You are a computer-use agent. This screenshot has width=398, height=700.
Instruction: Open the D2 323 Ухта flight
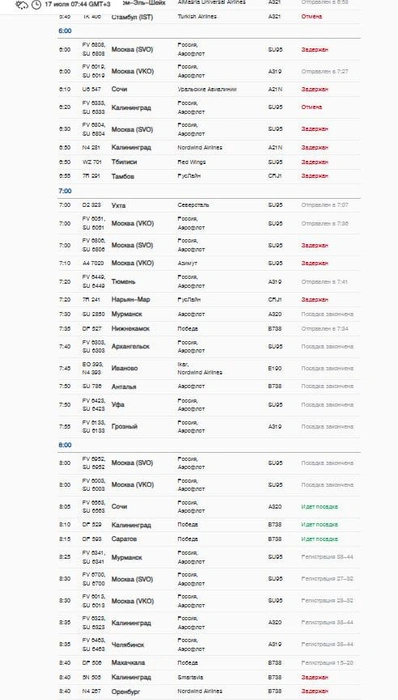[x=209, y=205]
